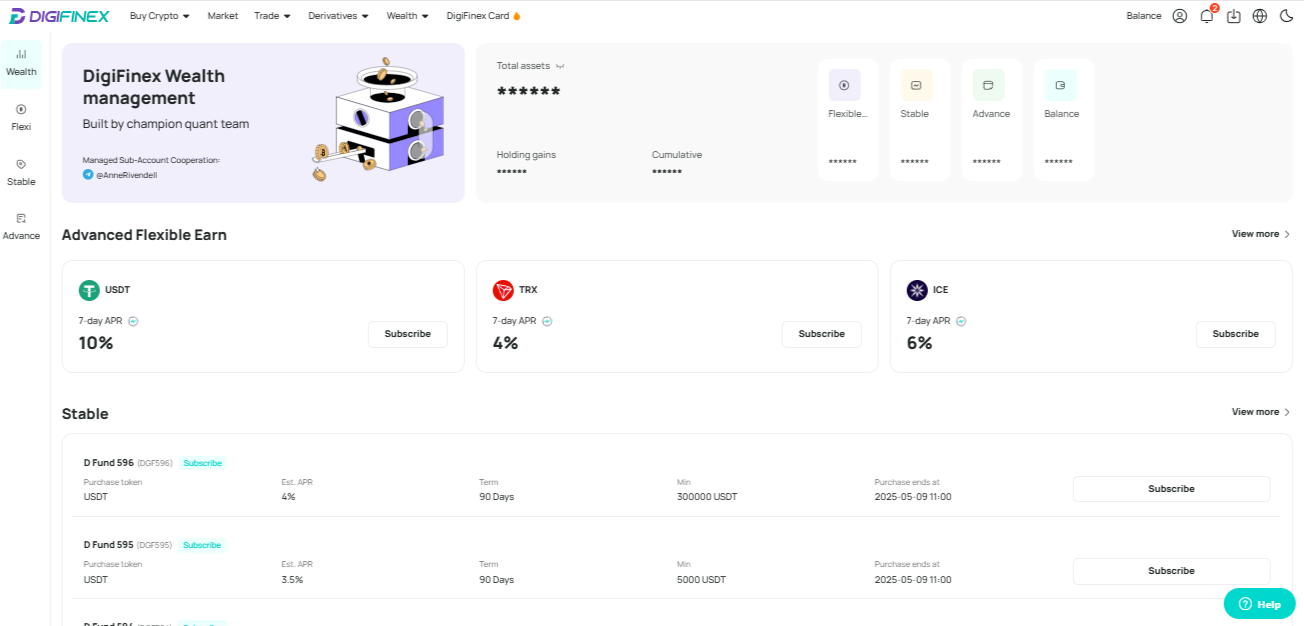Screen dimensions: 1304x626
Task: Click the Advanced Flexible Earn heading
Action: [x=144, y=235]
